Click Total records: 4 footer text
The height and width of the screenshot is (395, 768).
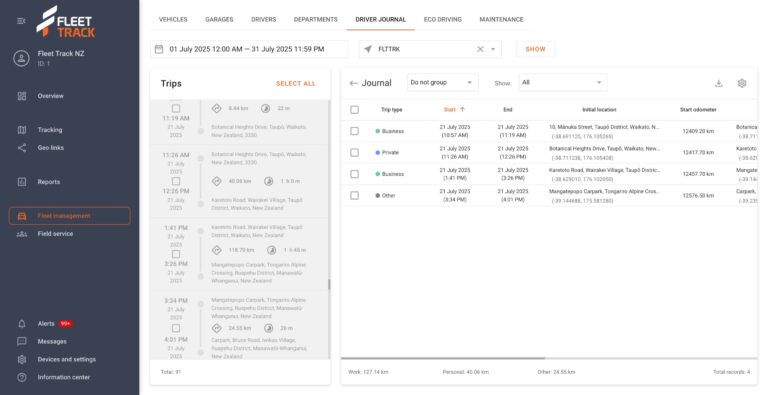coord(731,372)
